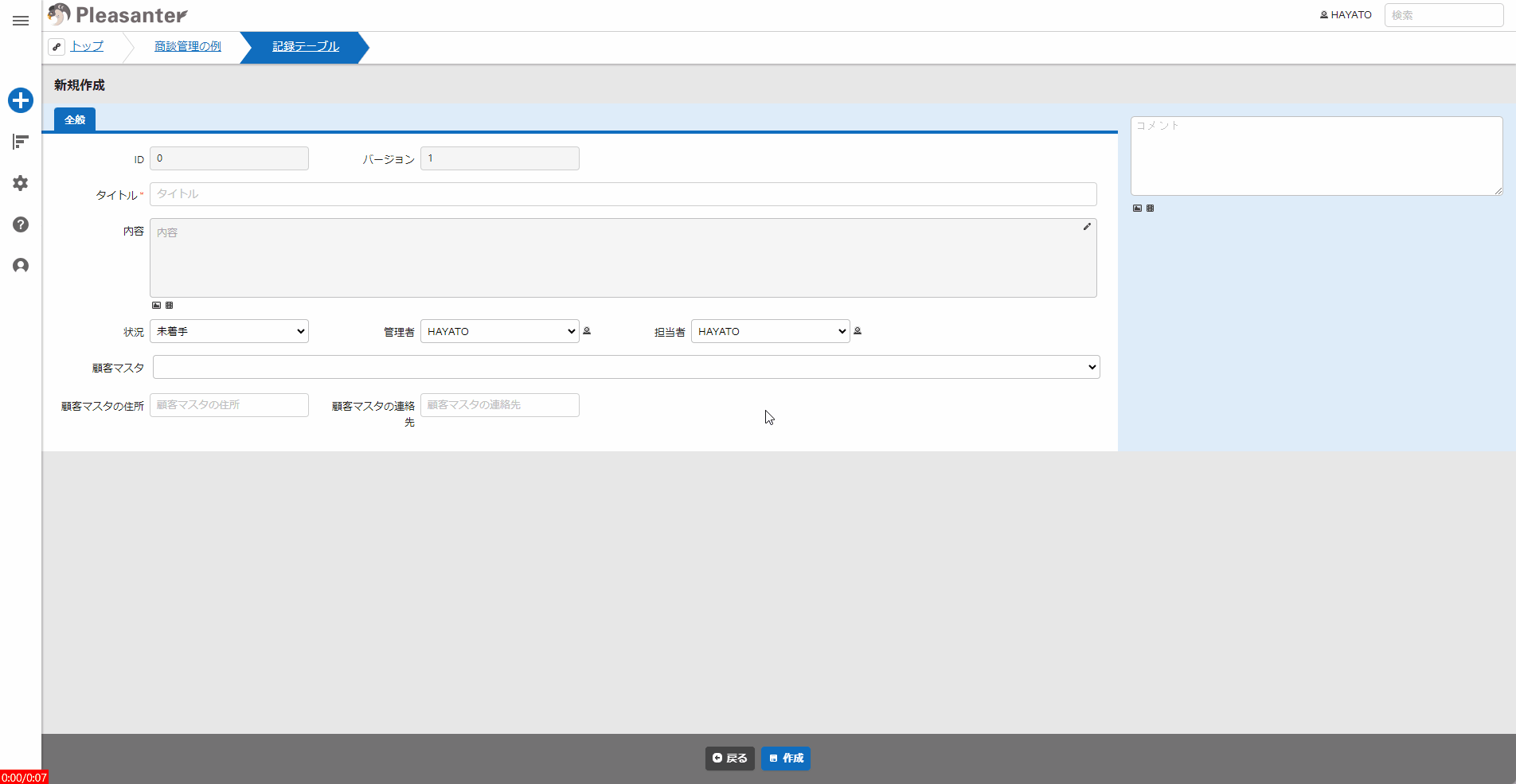Open 記録テーブル breadcrumb
The width and height of the screenshot is (1516, 784).
click(x=306, y=46)
